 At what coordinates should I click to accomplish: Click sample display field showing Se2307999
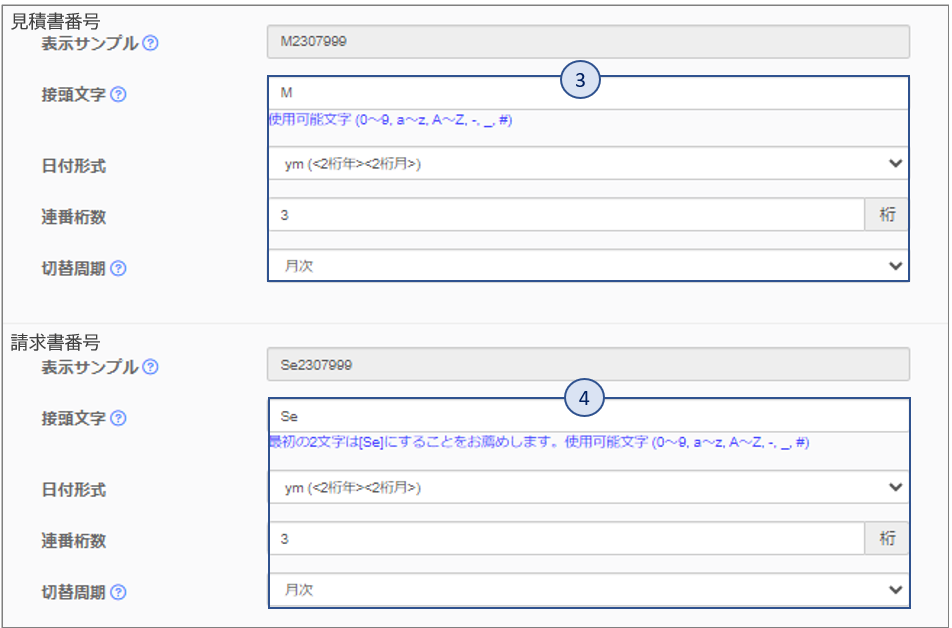tap(588, 364)
